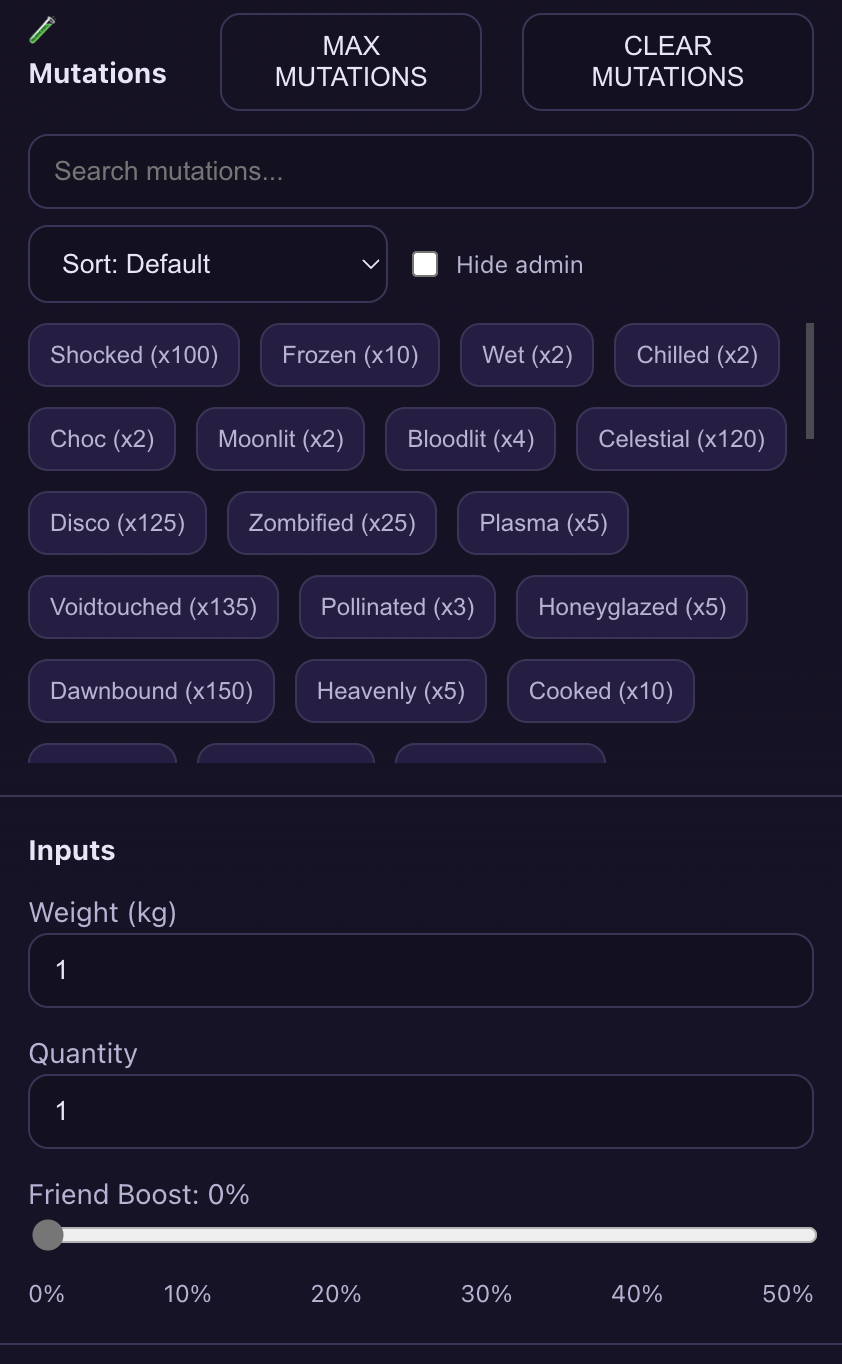Select the Wet (x2) mutation chip

point(527,355)
